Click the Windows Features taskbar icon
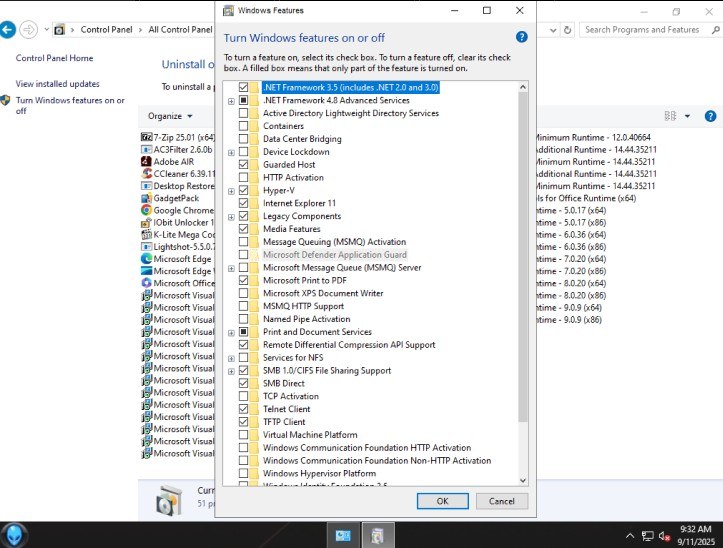Image resolution: width=723 pixels, height=548 pixels. 378,536
